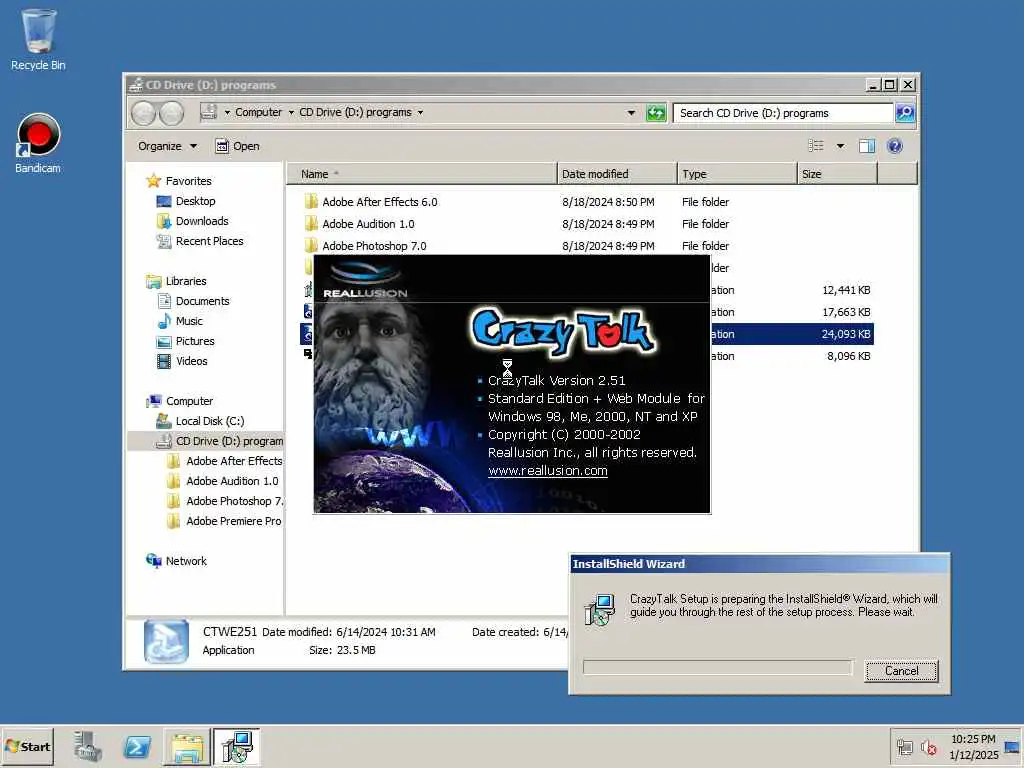1024x768 pixels.
Task: Select Downloads under Favorites
Action: pos(202,221)
